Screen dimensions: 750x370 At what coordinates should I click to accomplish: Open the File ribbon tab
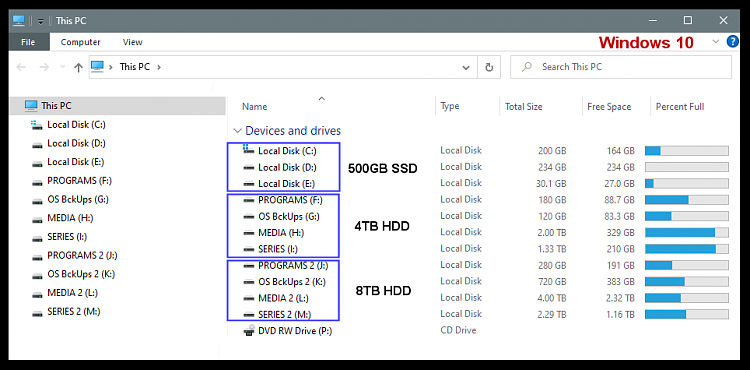coord(28,42)
